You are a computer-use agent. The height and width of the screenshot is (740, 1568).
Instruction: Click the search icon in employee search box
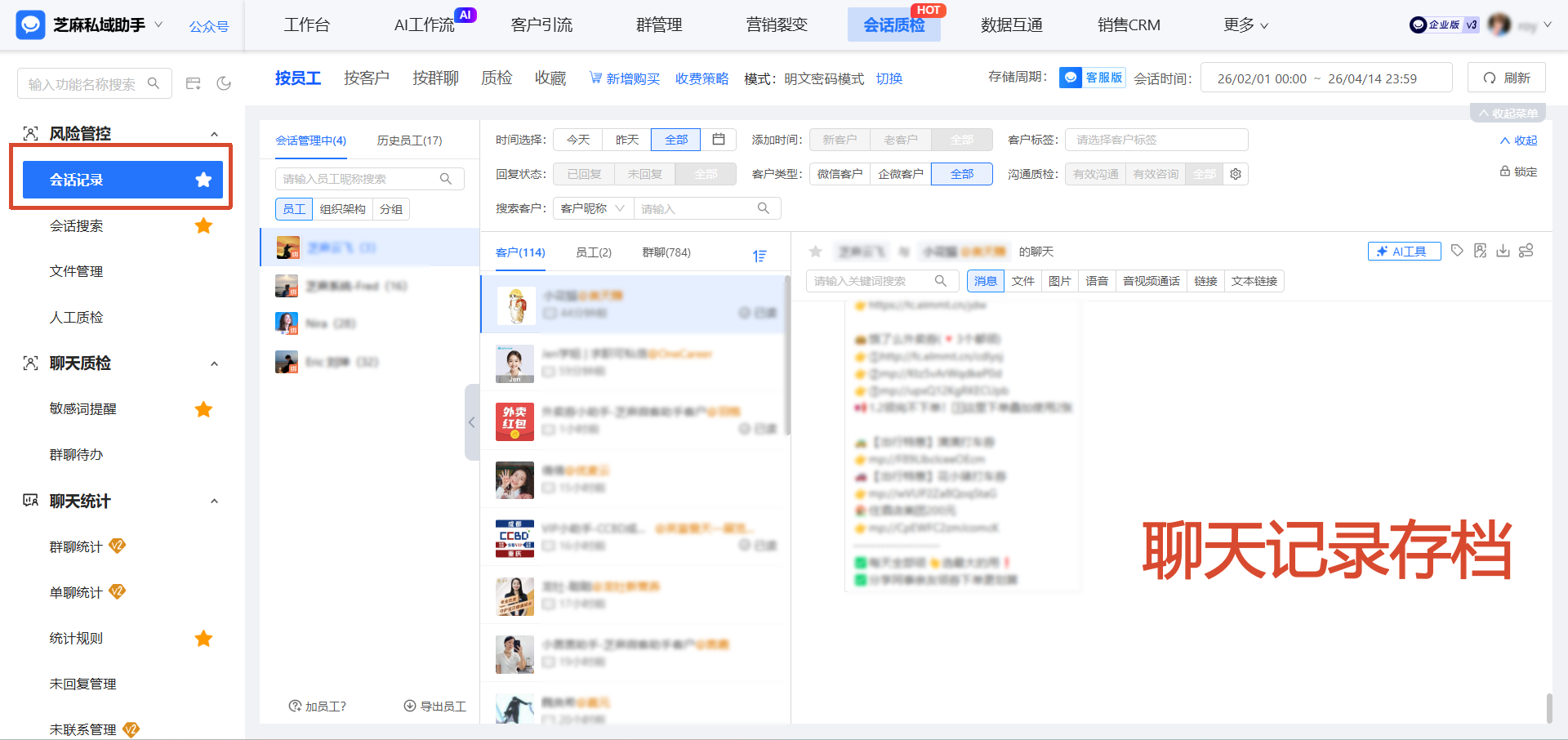coord(446,178)
